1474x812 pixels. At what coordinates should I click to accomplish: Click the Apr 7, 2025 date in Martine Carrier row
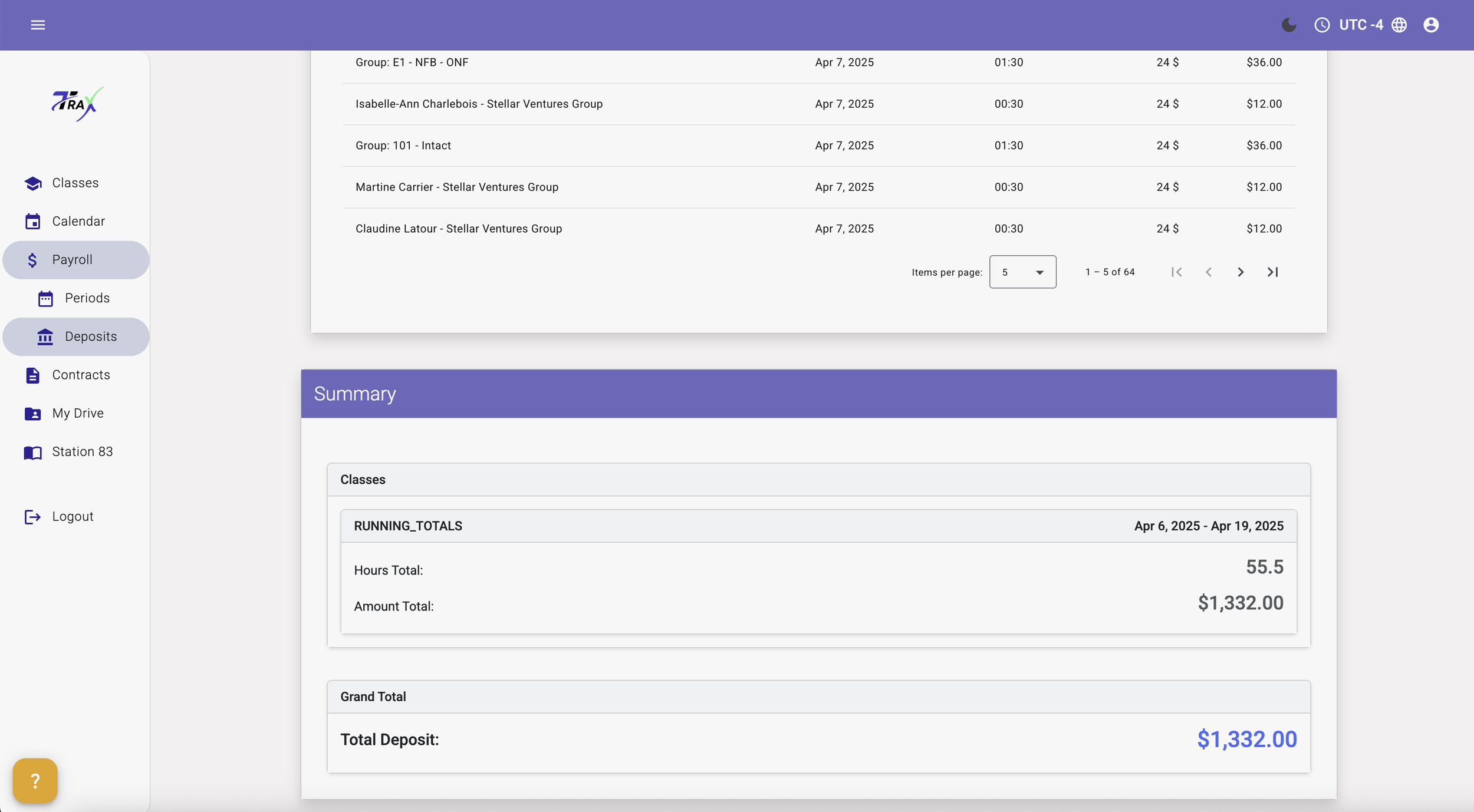click(844, 187)
